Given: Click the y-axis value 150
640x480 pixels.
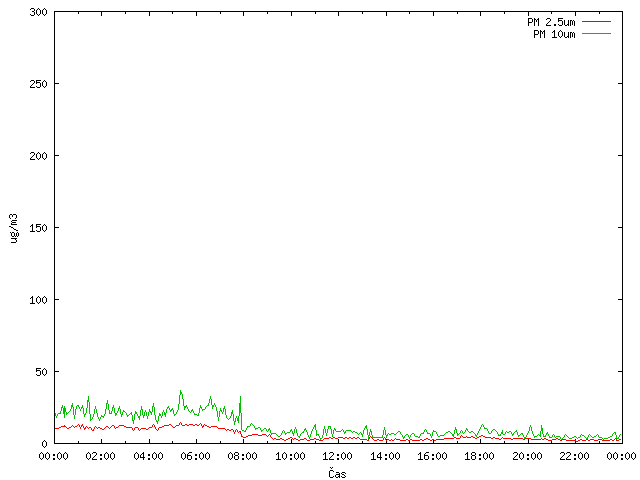Looking at the screenshot, I should click(x=38, y=228).
